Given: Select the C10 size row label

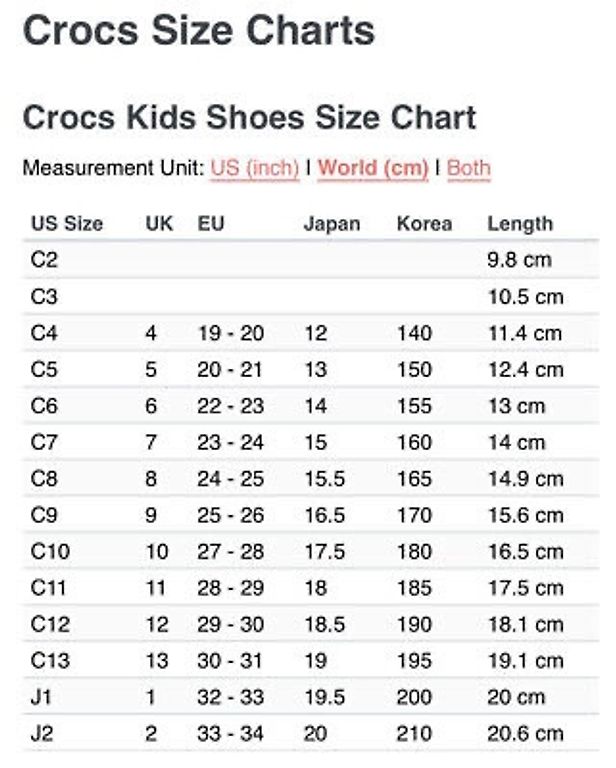Looking at the screenshot, I should pyautogui.click(x=50, y=552).
